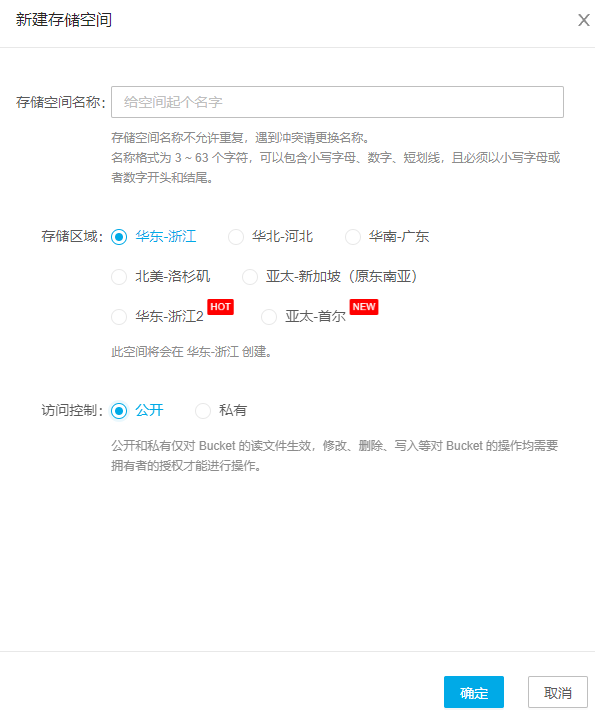The image size is (595, 720).
Task: Click the 私有 label text
Action: [233, 410]
